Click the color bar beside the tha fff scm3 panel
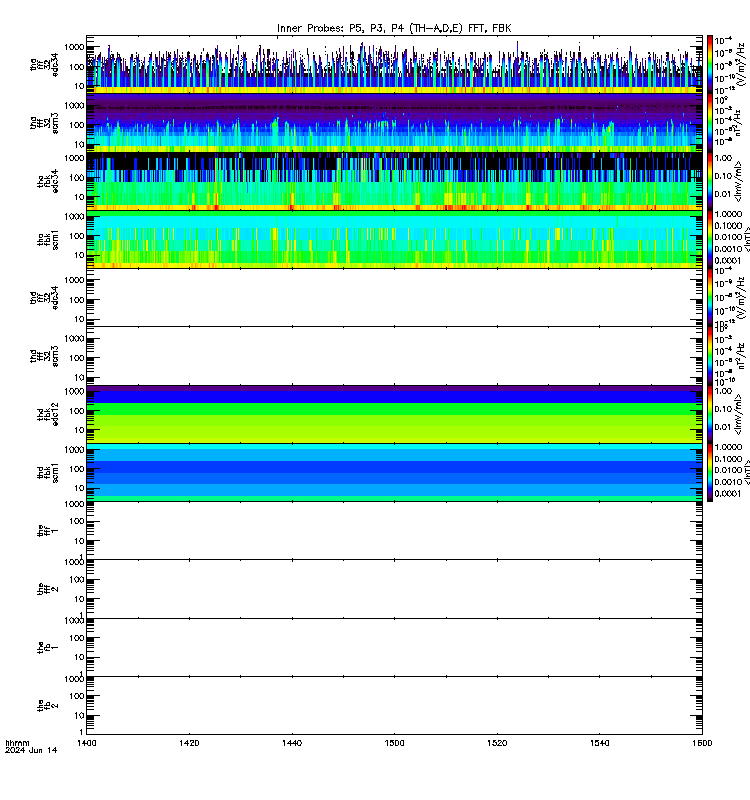 (x=710, y=123)
